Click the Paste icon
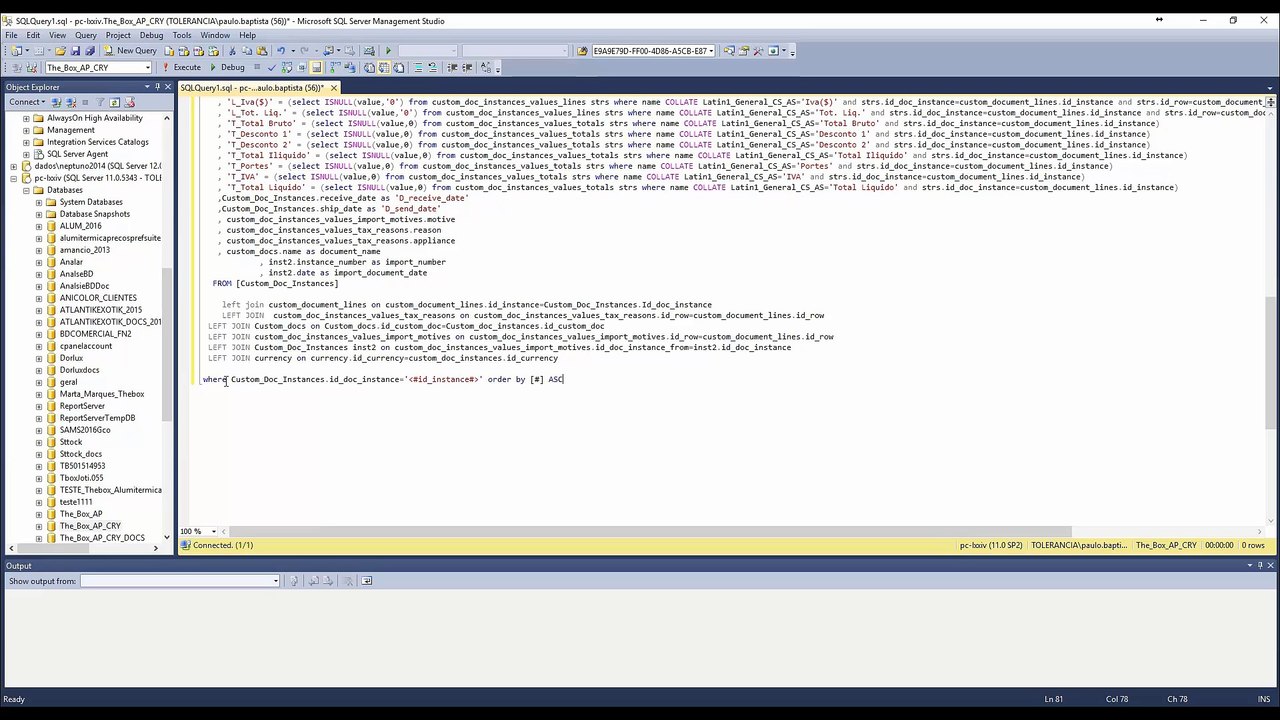Image resolution: width=1280 pixels, height=720 pixels. 262,50
